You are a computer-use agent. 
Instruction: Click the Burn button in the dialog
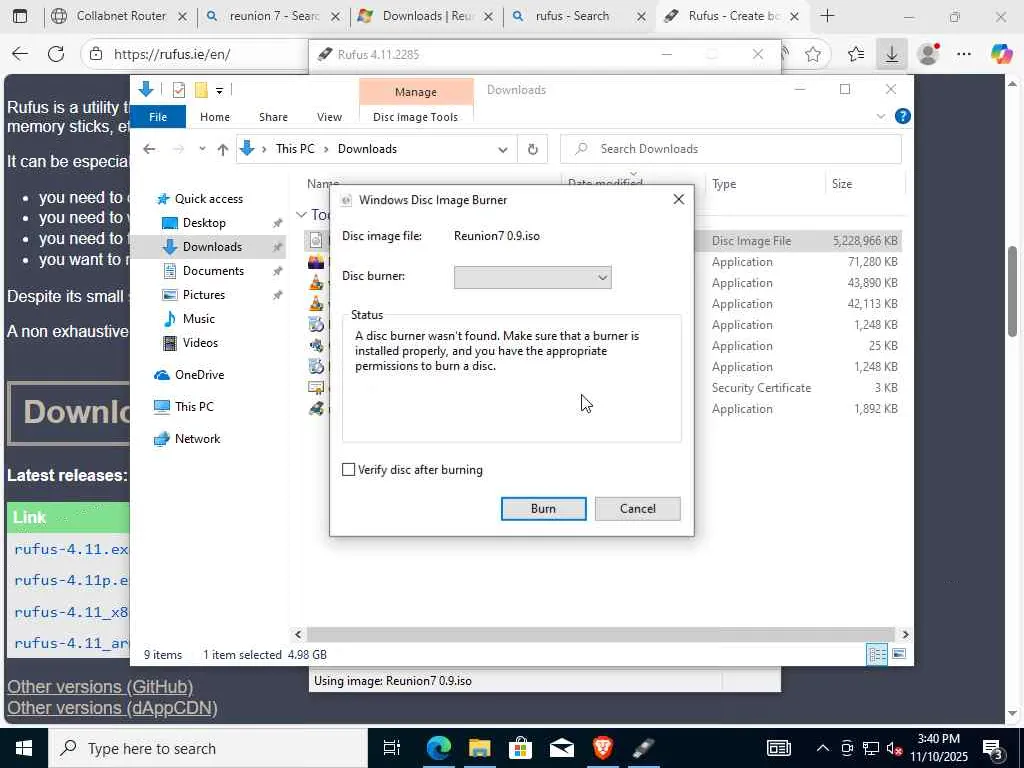[x=543, y=509]
